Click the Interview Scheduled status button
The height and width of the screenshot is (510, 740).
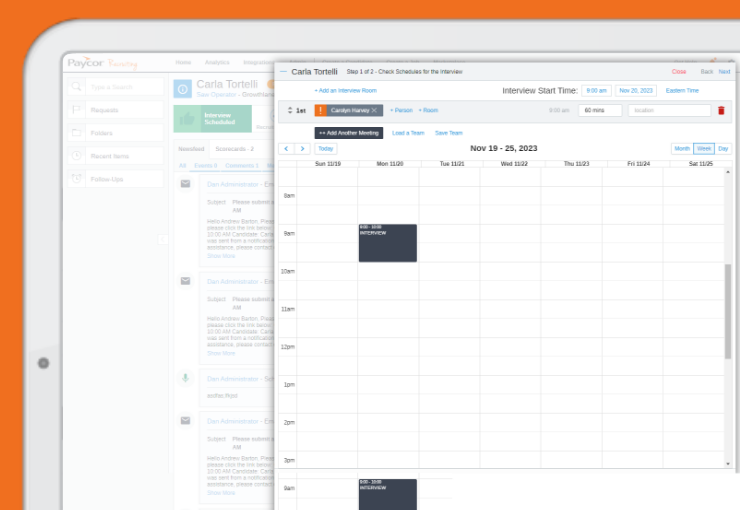tap(212, 118)
